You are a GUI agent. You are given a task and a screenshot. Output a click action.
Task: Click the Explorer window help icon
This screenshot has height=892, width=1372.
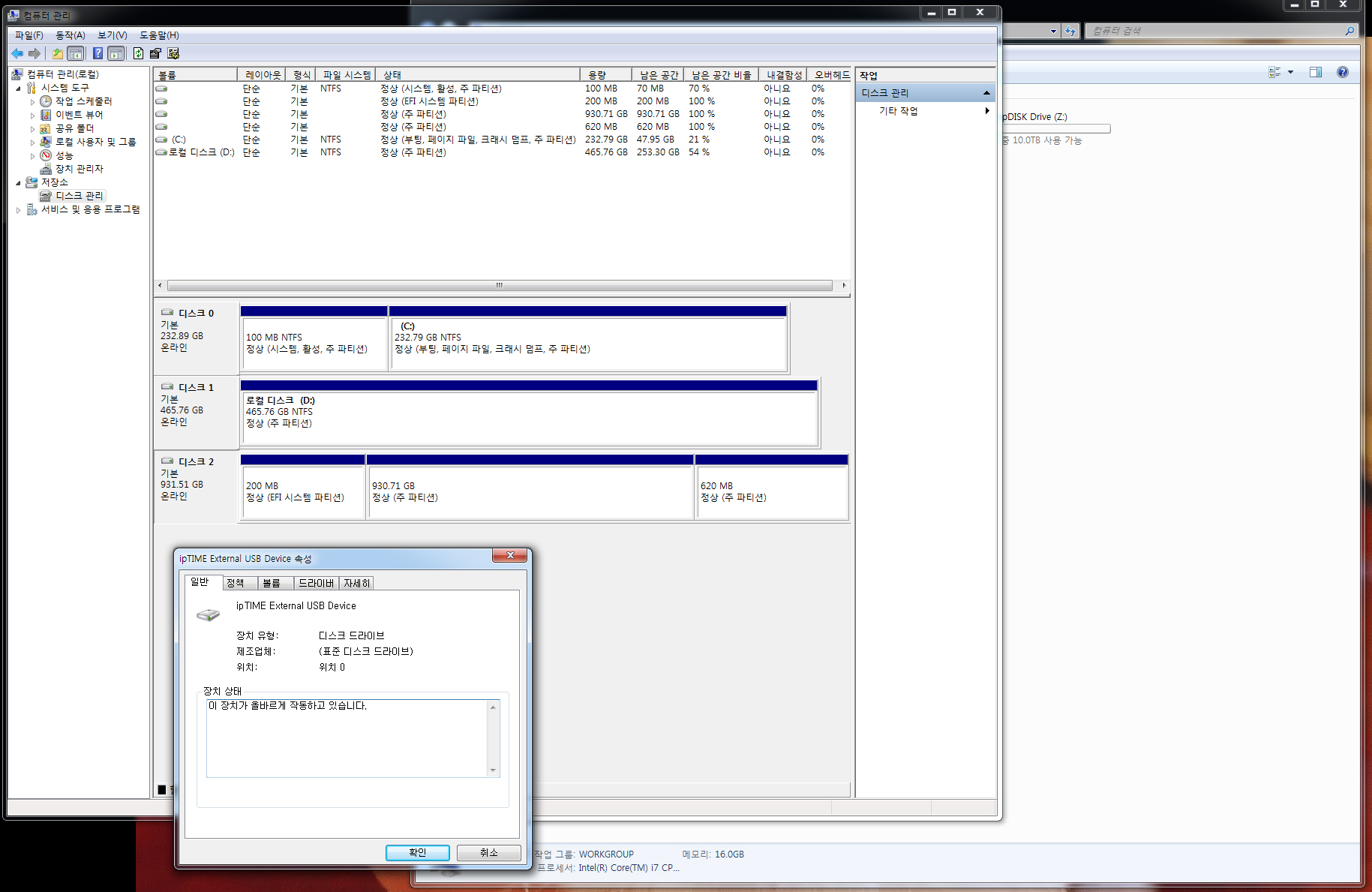click(1343, 72)
